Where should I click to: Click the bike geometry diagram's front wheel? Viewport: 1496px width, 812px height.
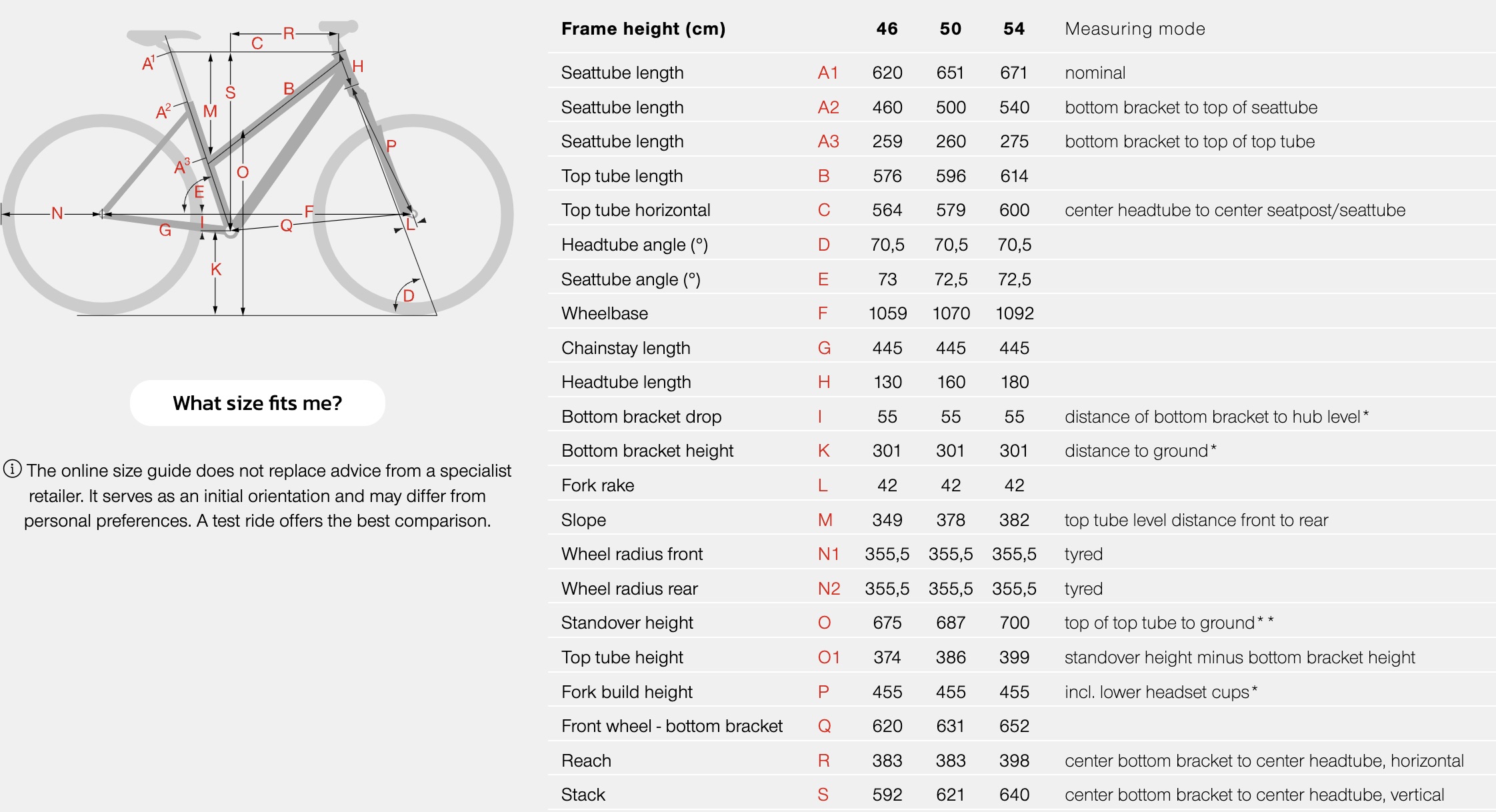pyautogui.click(x=413, y=215)
